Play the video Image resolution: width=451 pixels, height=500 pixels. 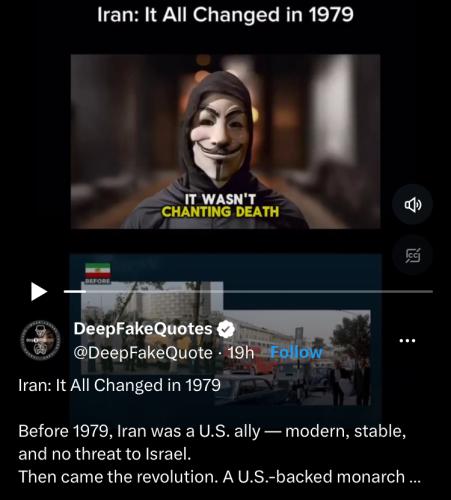39,291
